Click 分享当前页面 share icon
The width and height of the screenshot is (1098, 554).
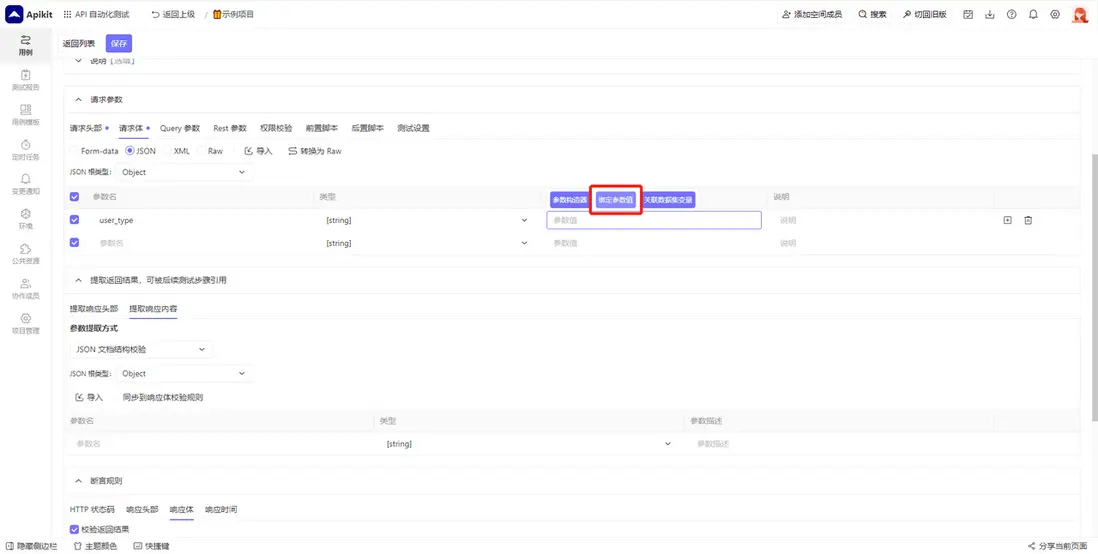pyautogui.click(x=1059, y=546)
